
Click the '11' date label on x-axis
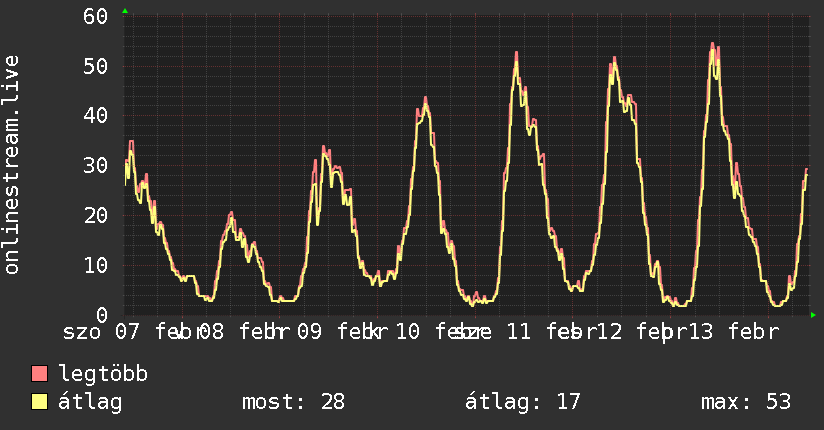pos(518,332)
